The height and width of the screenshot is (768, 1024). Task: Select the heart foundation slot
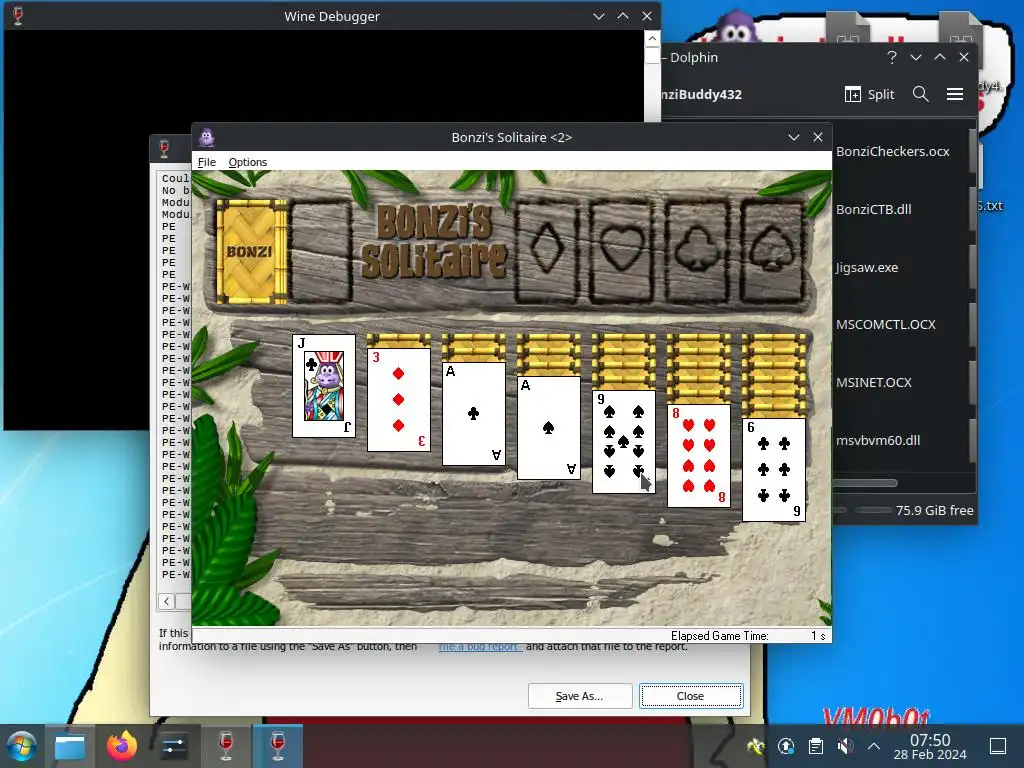pos(622,251)
